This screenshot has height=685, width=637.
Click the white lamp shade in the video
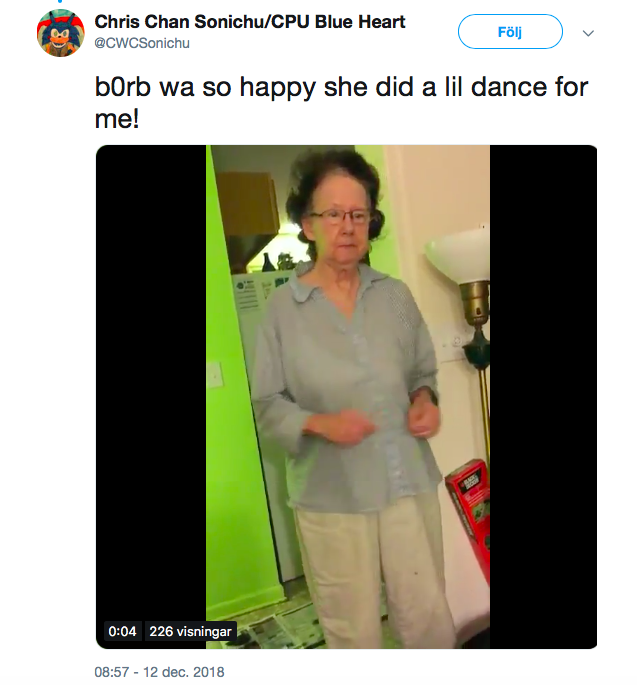pos(459,256)
